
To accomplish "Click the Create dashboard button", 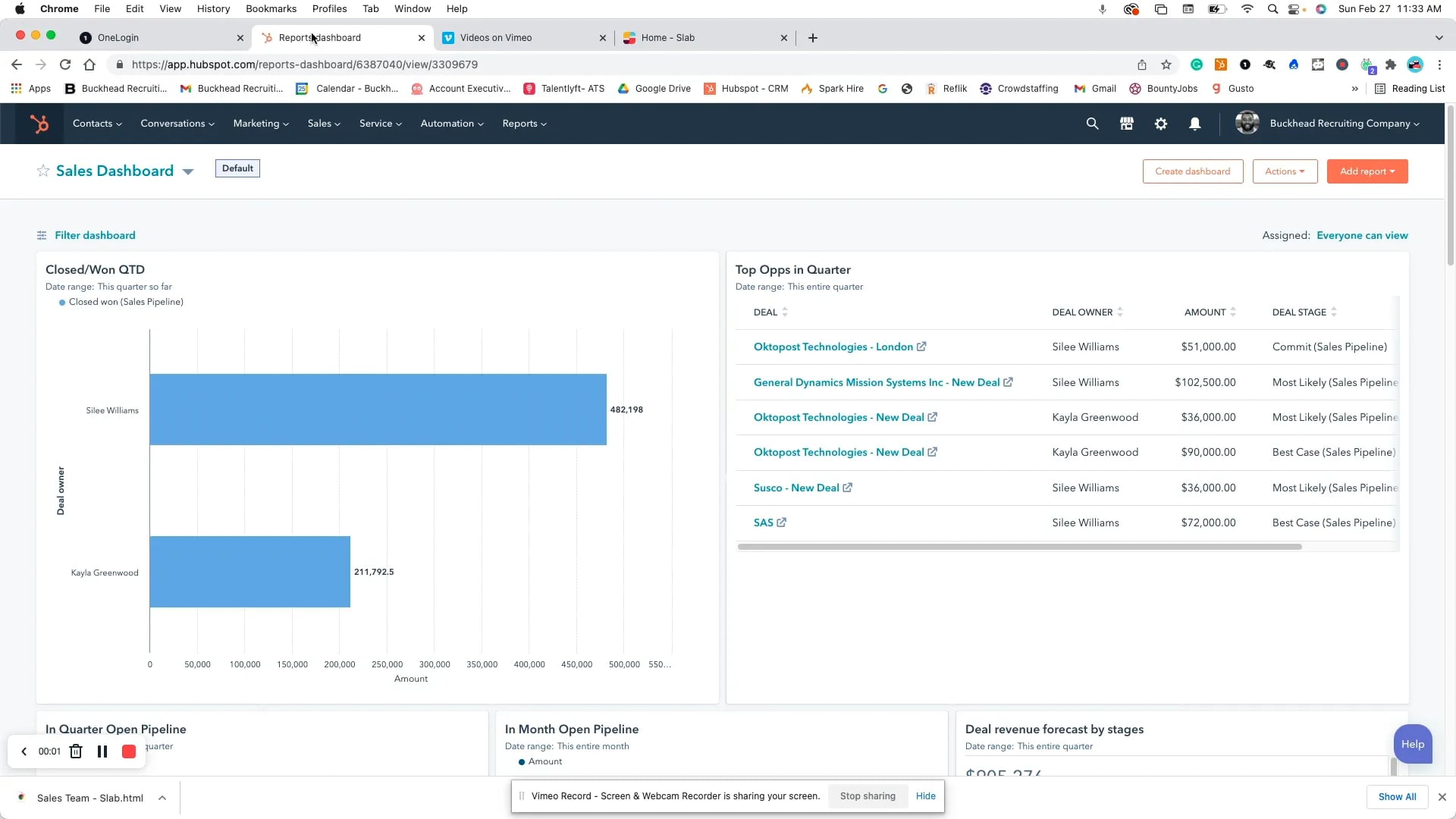I will pos(1192,171).
